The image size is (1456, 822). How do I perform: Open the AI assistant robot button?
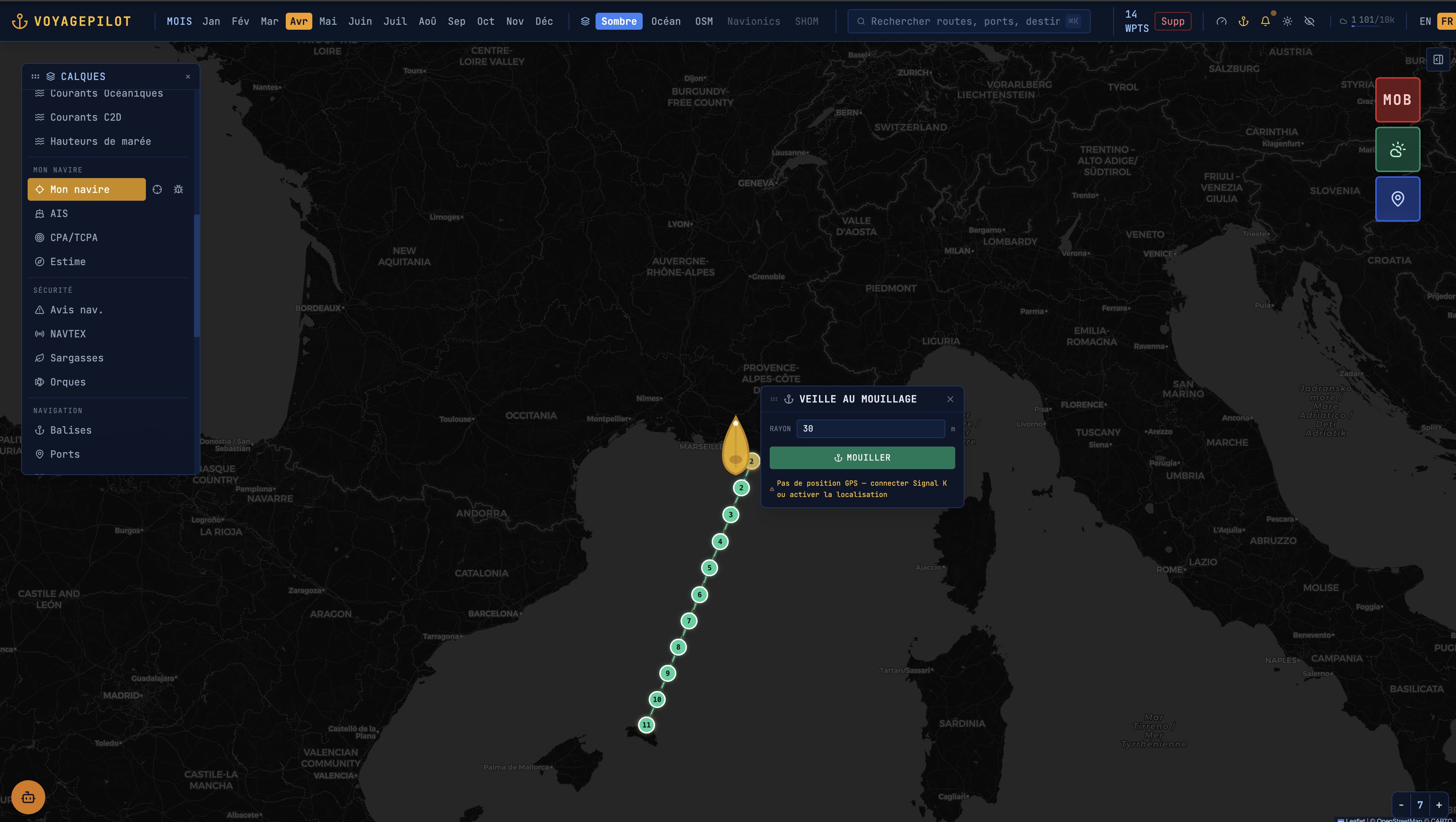(28, 797)
